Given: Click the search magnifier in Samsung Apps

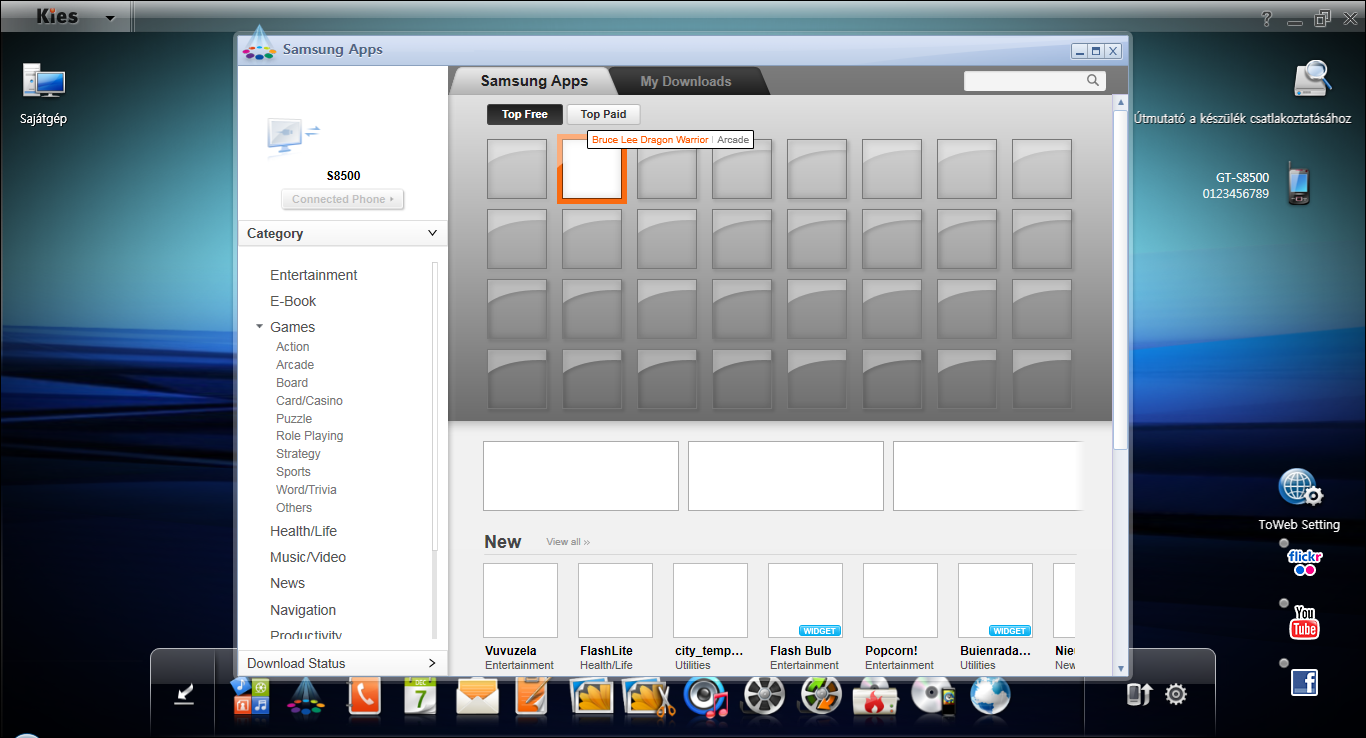Looking at the screenshot, I should pyautogui.click(x=1093, y=81).
